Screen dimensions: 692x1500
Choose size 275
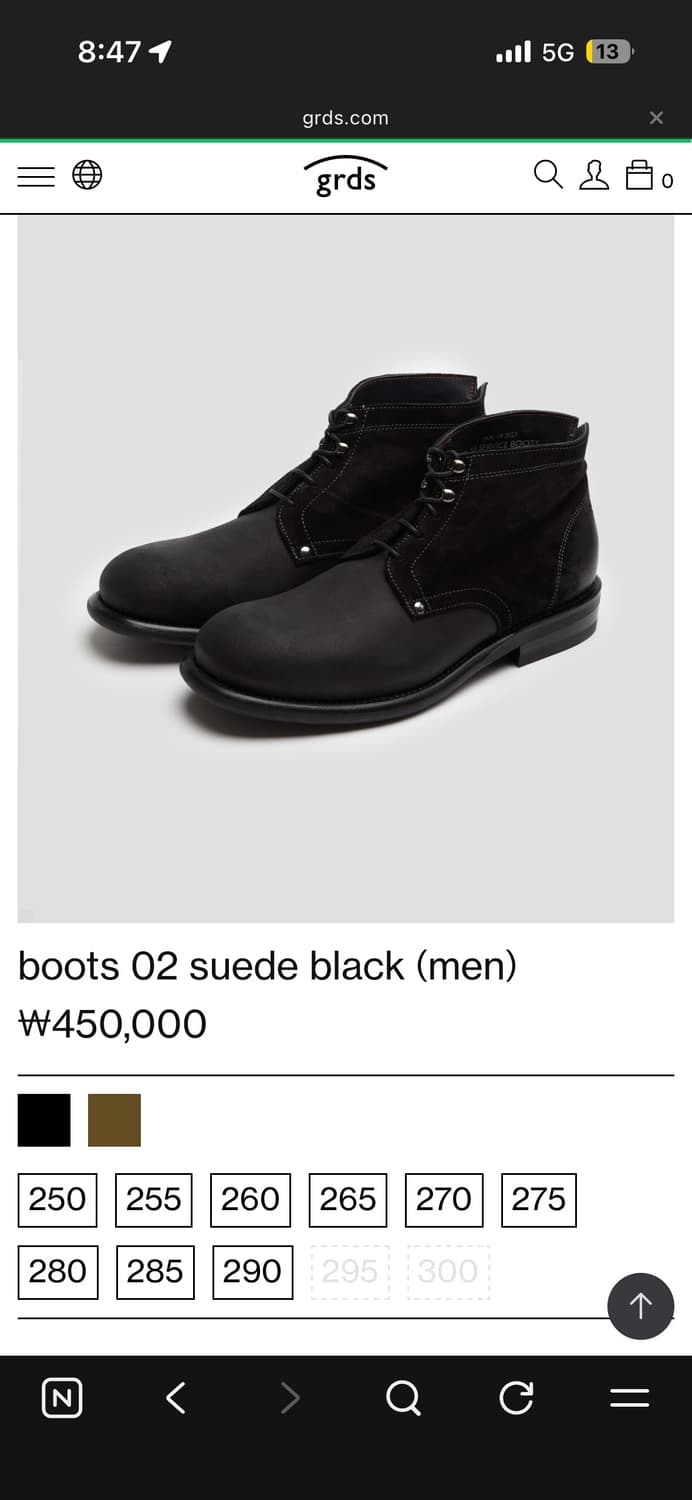point(539,1200)
